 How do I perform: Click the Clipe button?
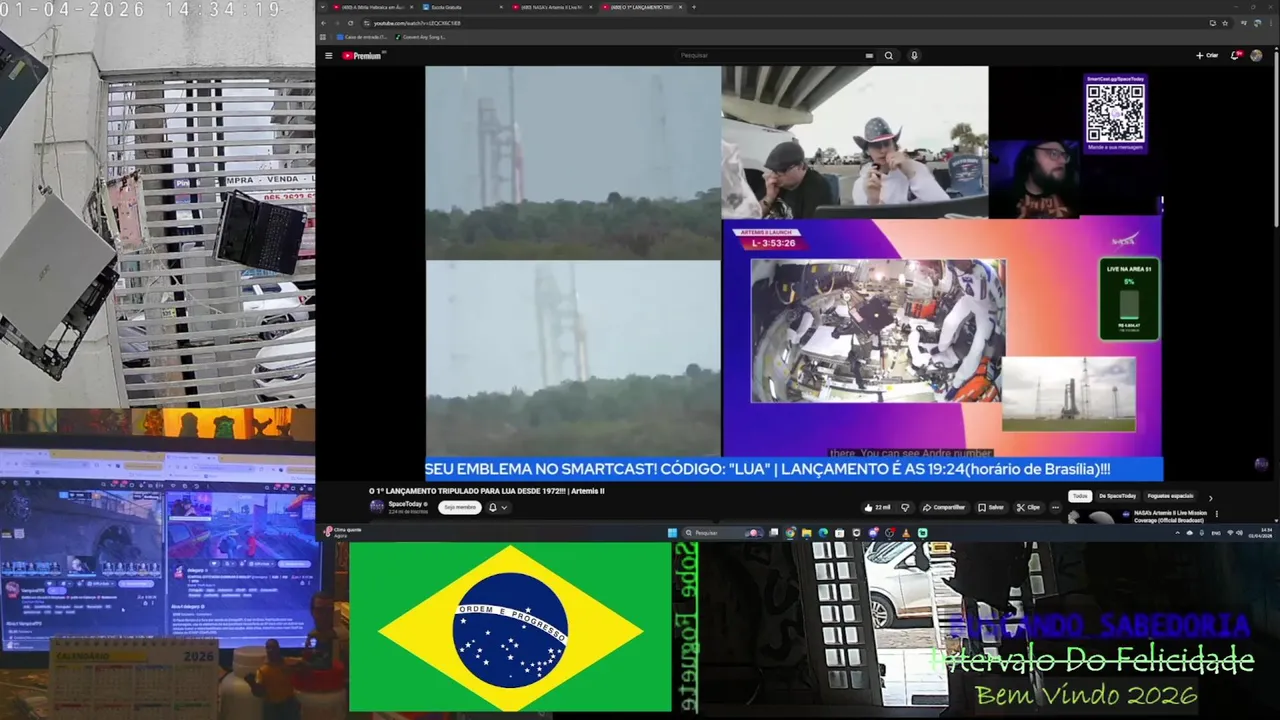click(1029, 507)
